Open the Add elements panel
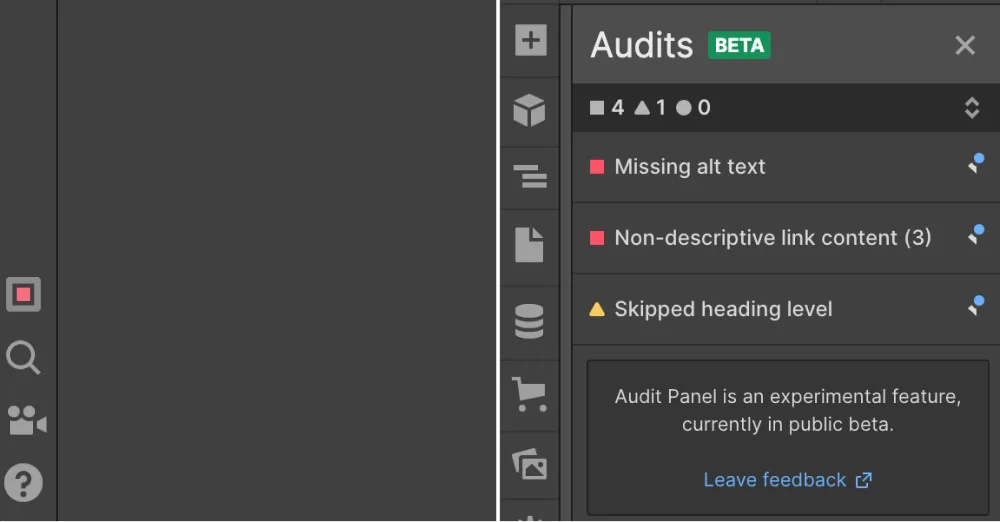The height and width of the screenshot is (522, 1000). (530, 41)
